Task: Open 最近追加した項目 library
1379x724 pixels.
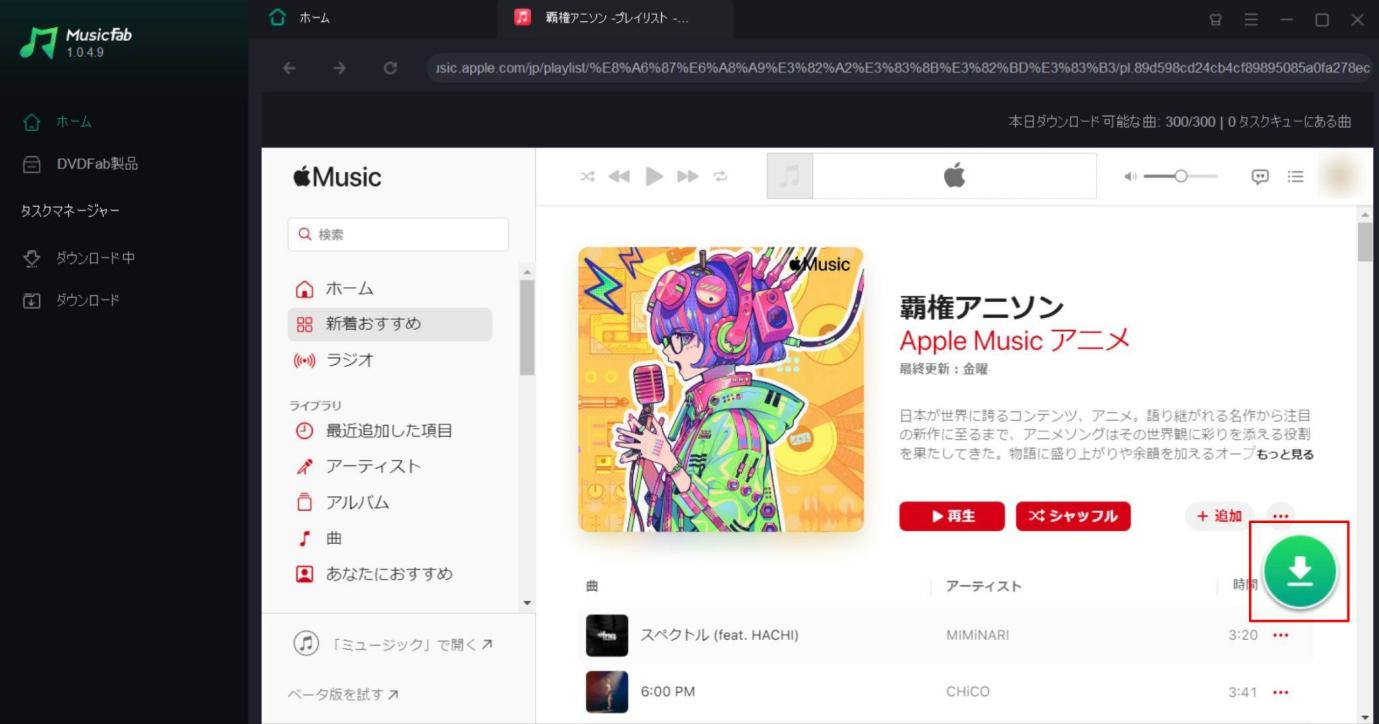Action: [x=390, y=431]
